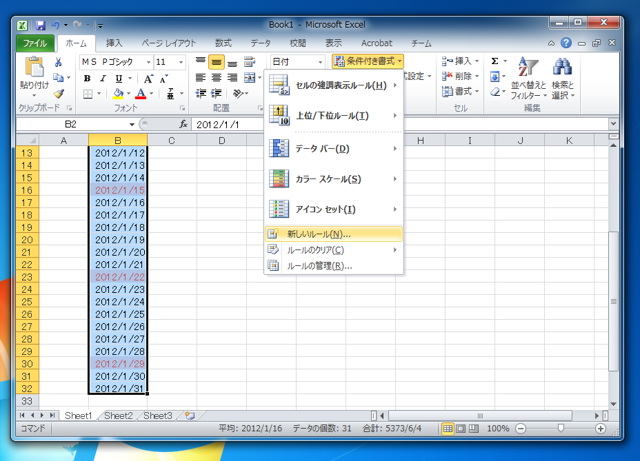Switch to the 挿入 ribbon tab

pos(114,43)
